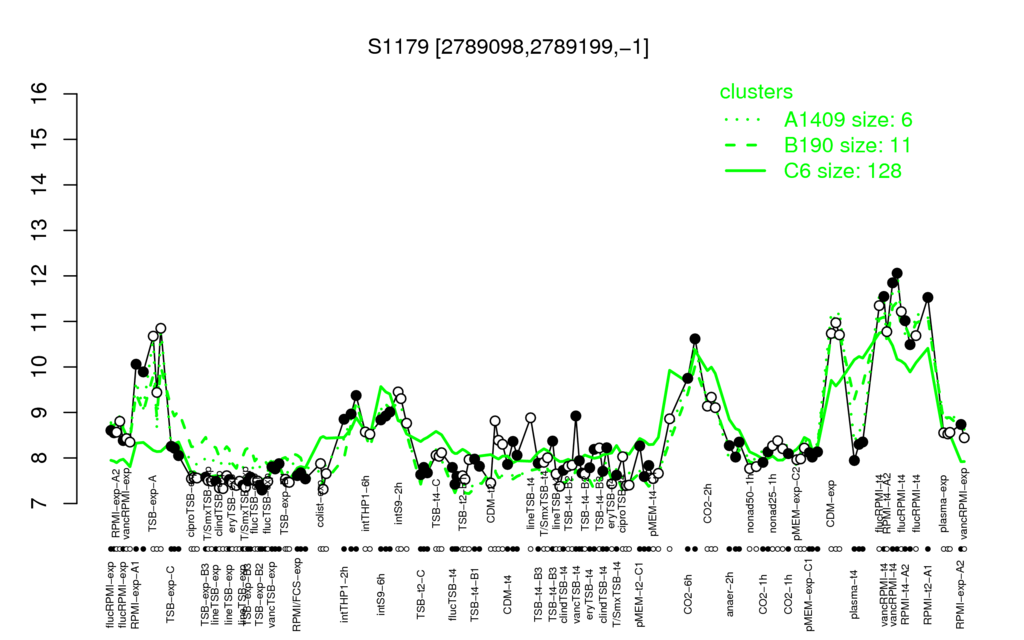Click the solid green line swatch for C6
The image size is (1024, 640).
[x=745, y=171]
